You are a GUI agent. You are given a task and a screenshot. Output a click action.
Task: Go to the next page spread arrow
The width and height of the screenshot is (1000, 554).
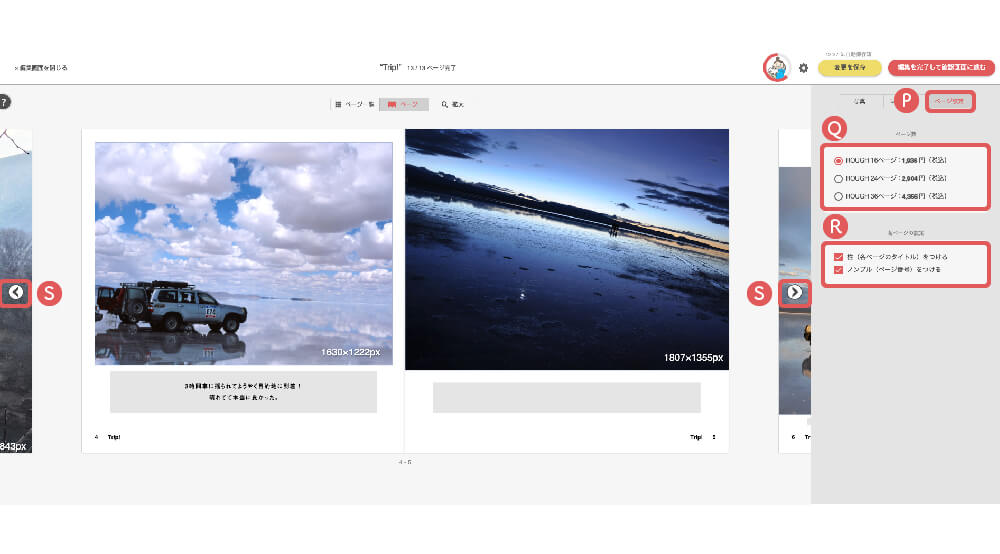point(794,292)
